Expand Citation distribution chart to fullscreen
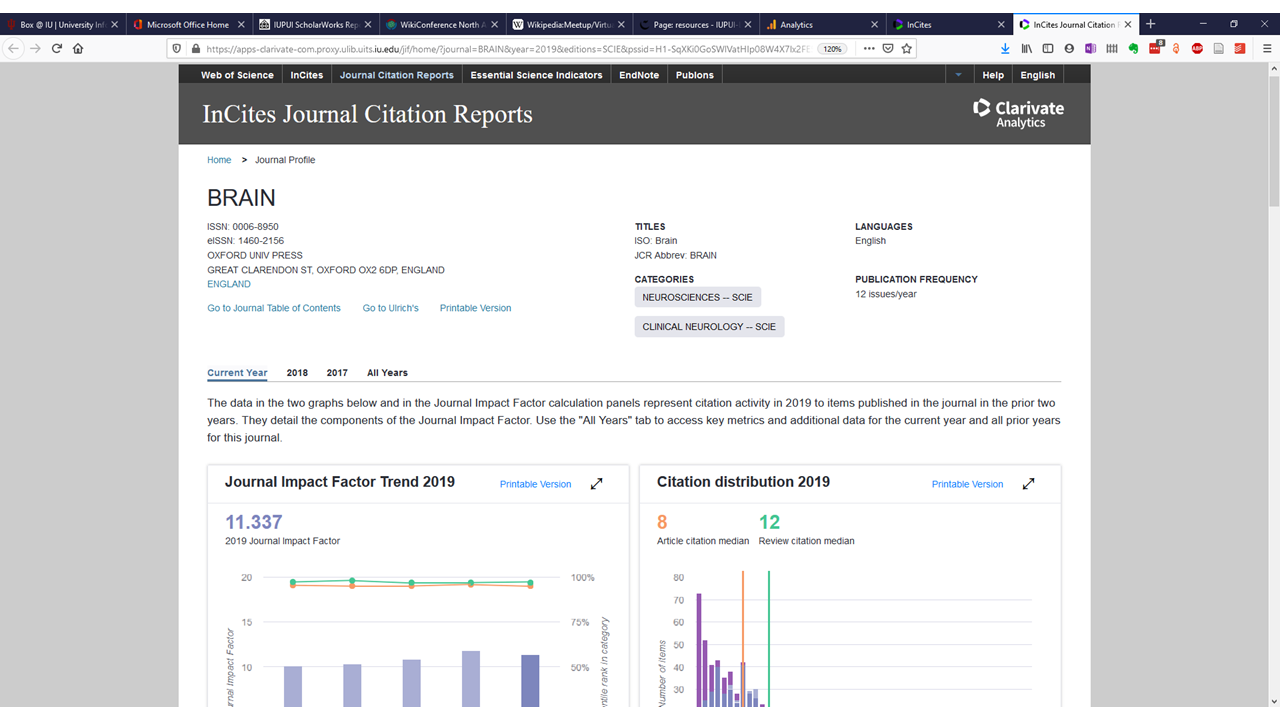1280x720 pixels. 1028,484
